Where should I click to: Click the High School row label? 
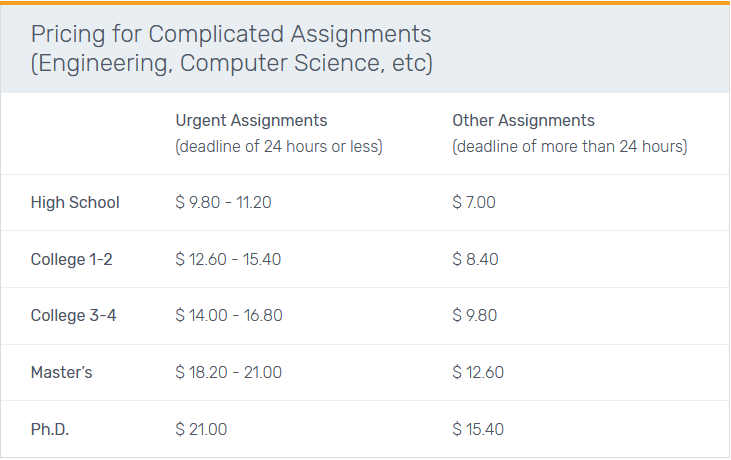tap(75, 202)
